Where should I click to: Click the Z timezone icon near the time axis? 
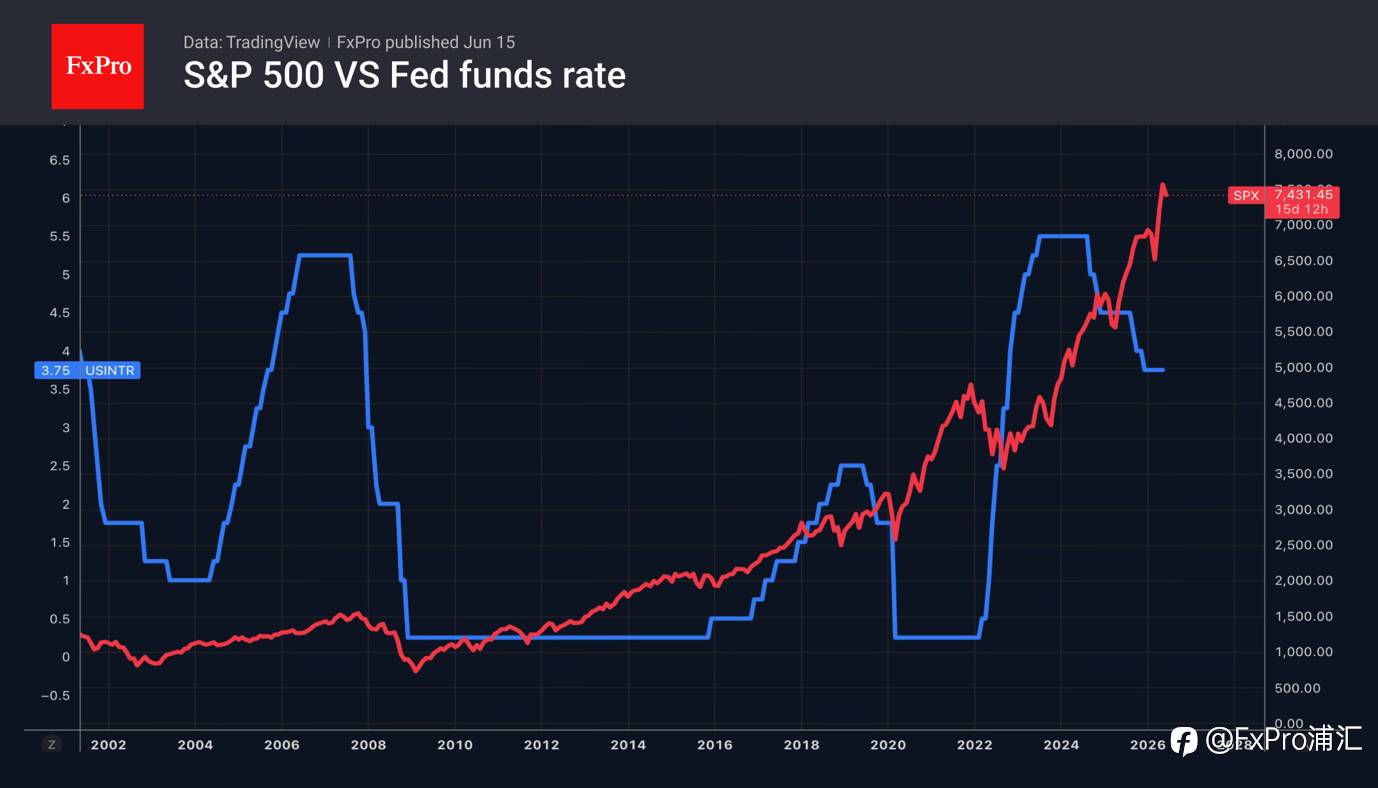52,744
